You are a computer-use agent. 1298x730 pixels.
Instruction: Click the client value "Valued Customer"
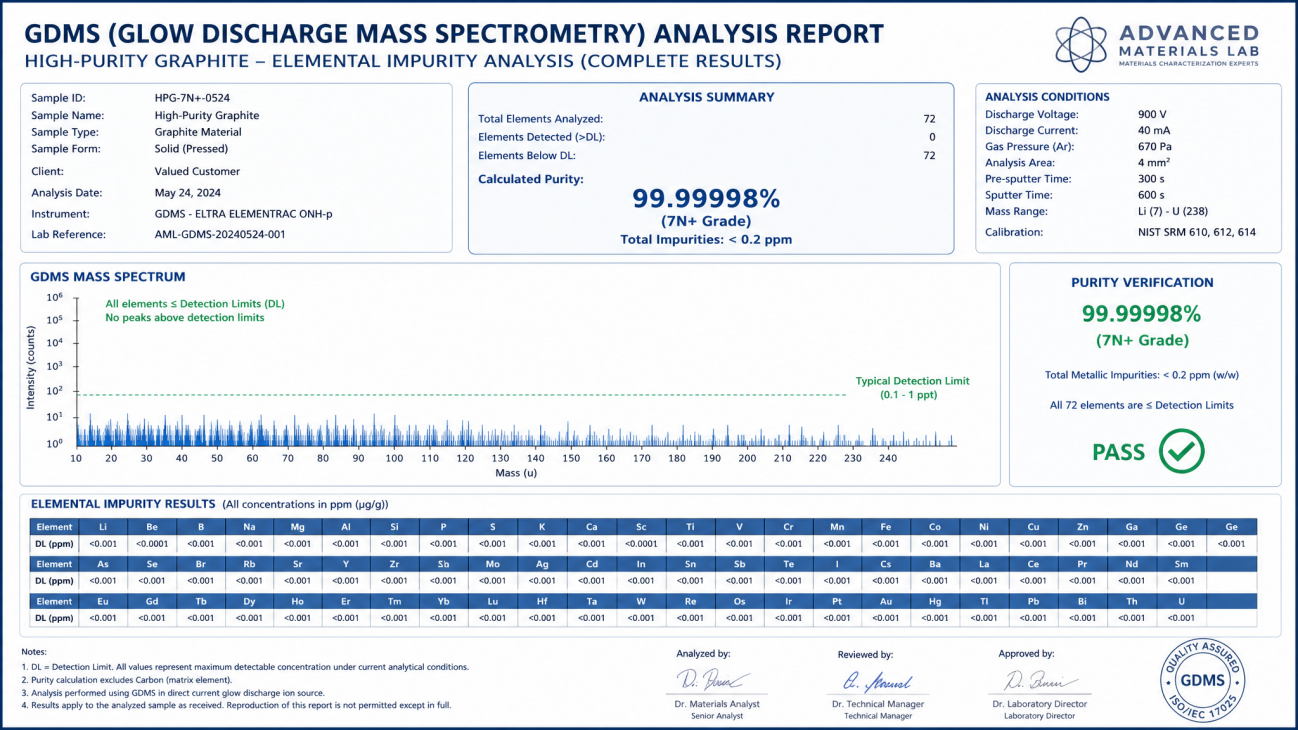[197, 171]
